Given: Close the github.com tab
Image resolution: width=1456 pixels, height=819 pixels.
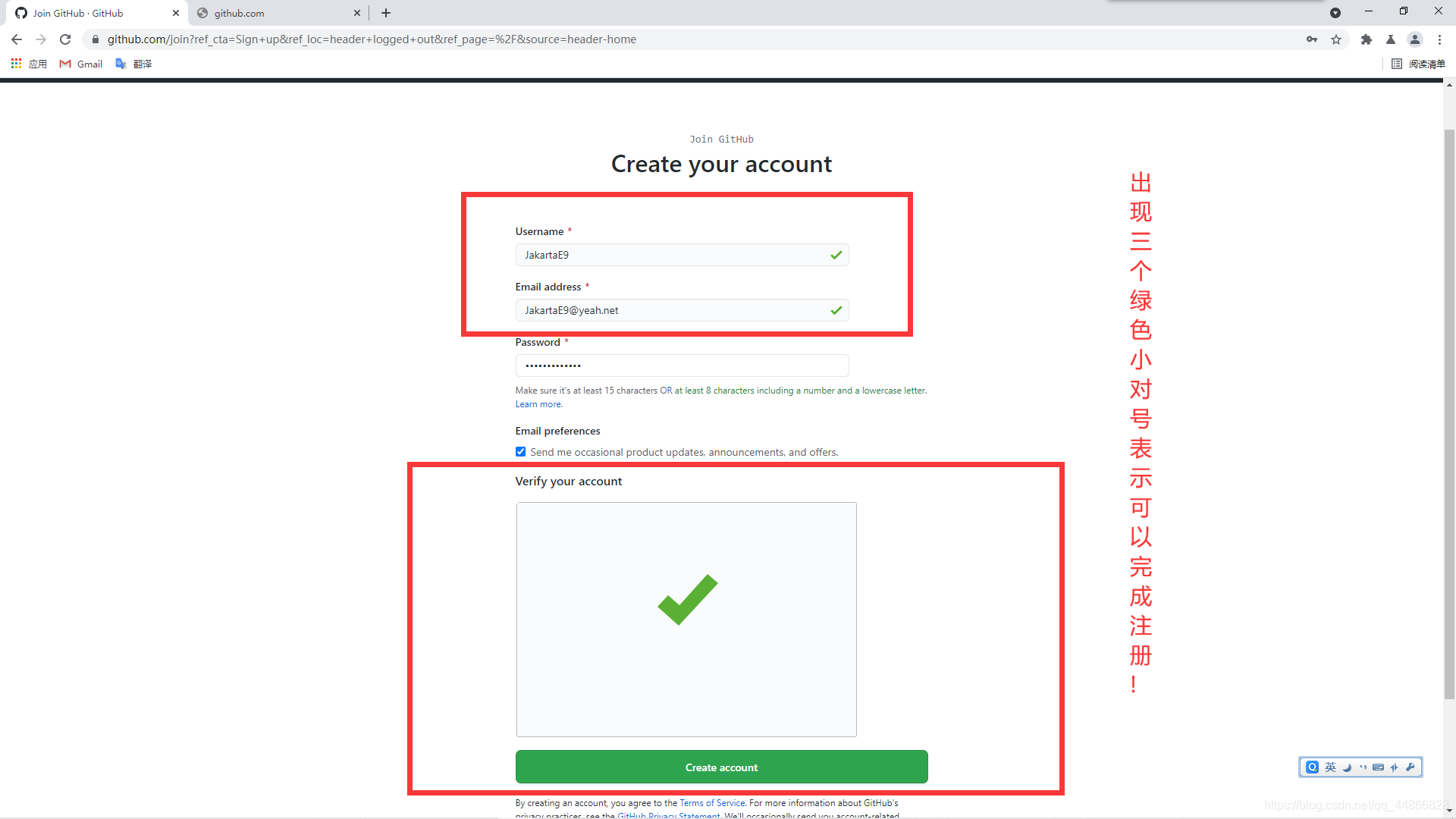Looking at the screenshot, I should 357,13.
